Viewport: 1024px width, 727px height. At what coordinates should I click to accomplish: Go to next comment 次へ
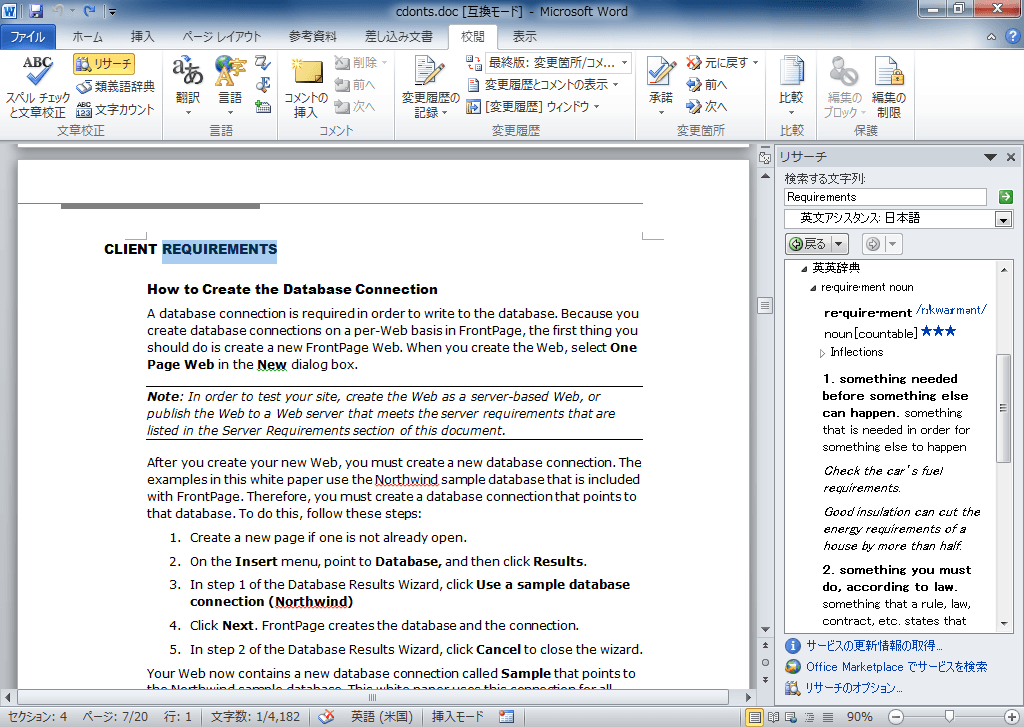pos(355,106)
